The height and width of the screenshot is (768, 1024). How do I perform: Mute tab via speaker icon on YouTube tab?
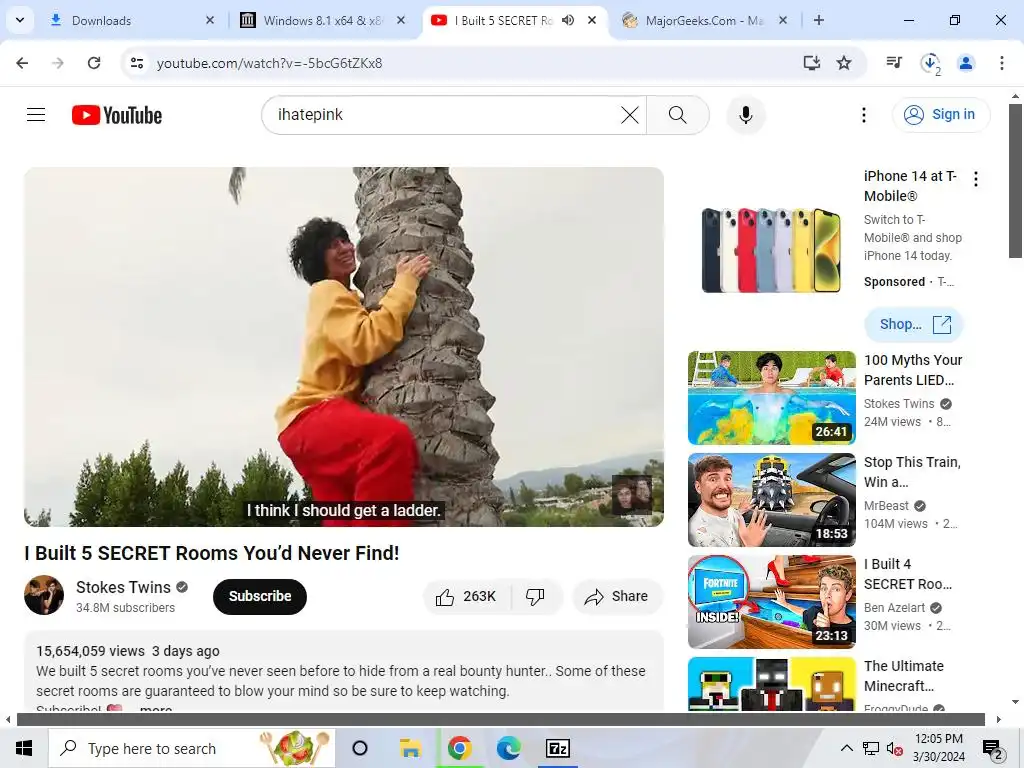pyautogui.click(x=568, y=20)
